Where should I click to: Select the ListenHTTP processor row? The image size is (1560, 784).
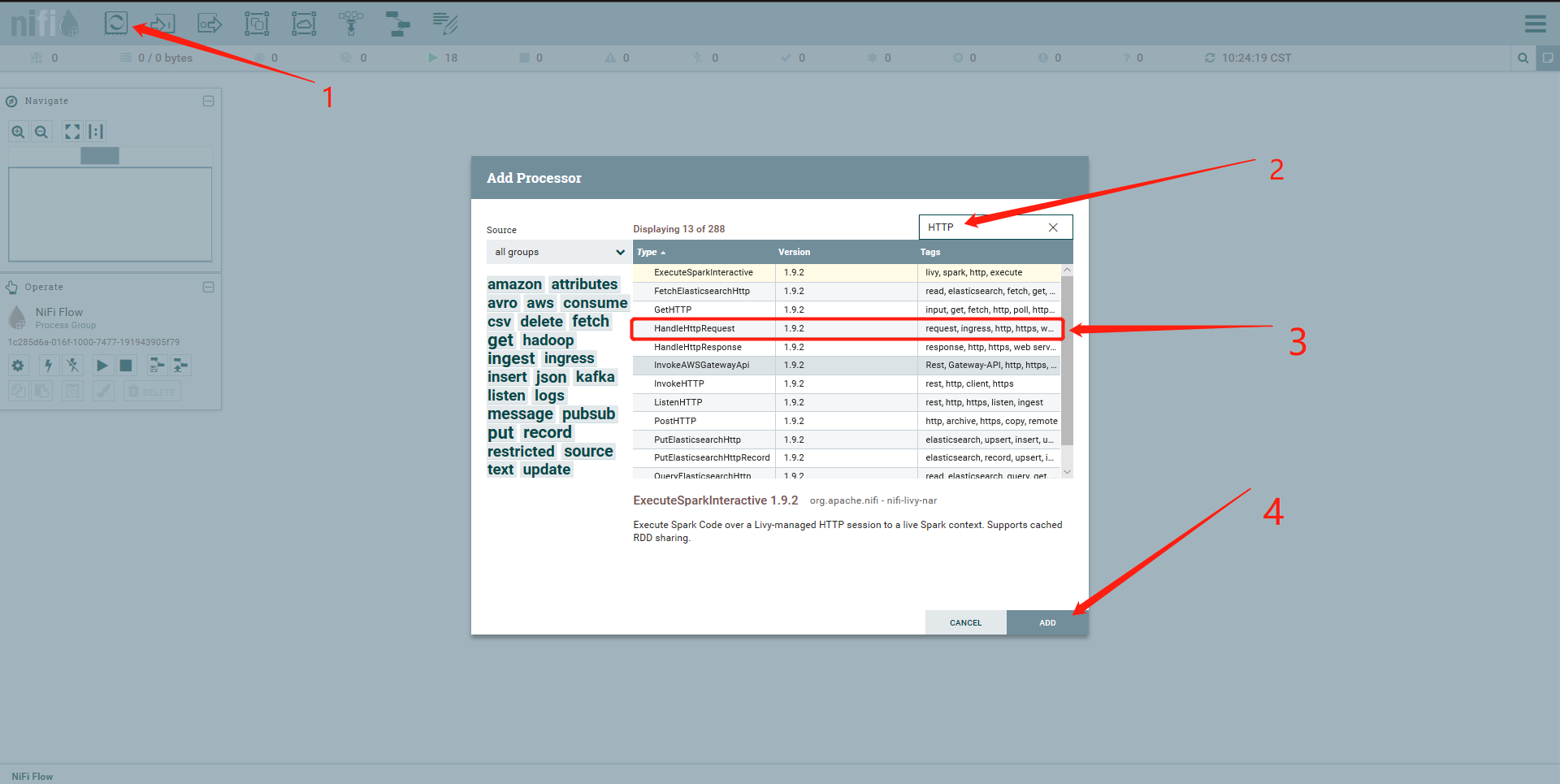click(847, 402)
